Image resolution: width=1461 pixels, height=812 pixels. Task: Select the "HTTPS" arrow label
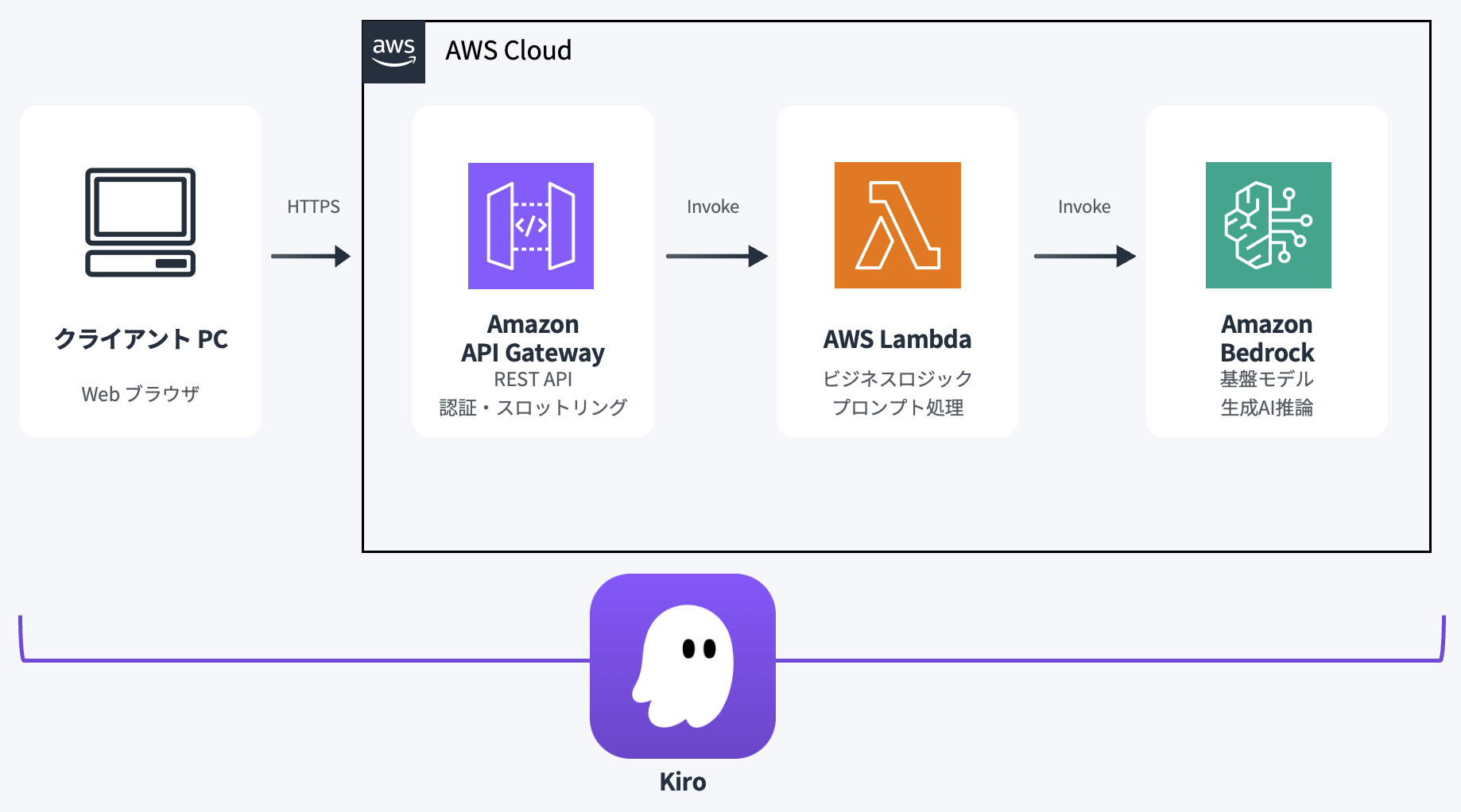pyautogui.click(x=313, y=207)
